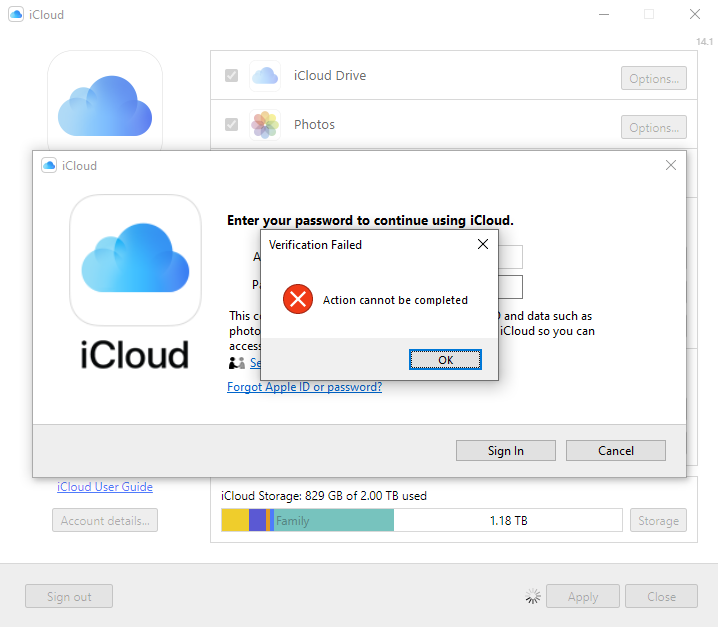Click iCloud icon in main window title bar

click(16, 14)
